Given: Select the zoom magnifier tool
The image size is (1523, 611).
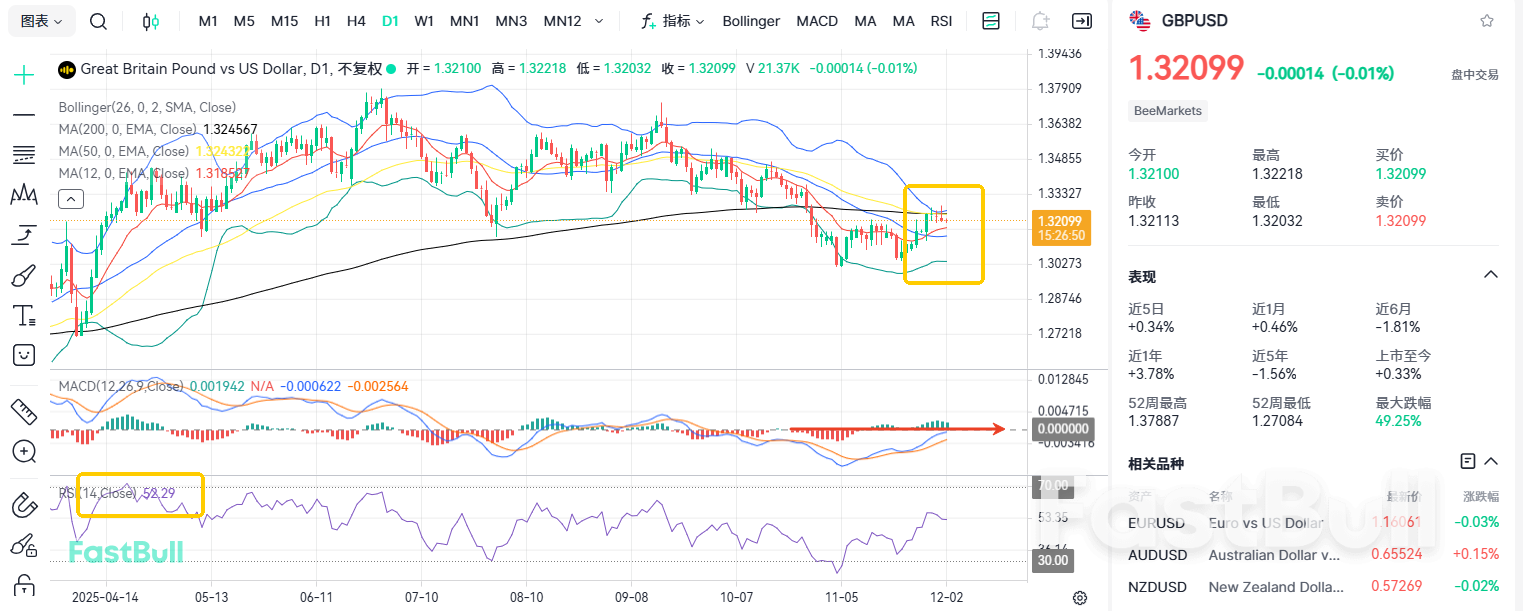Looking at the screenshot, I should 23,452.
